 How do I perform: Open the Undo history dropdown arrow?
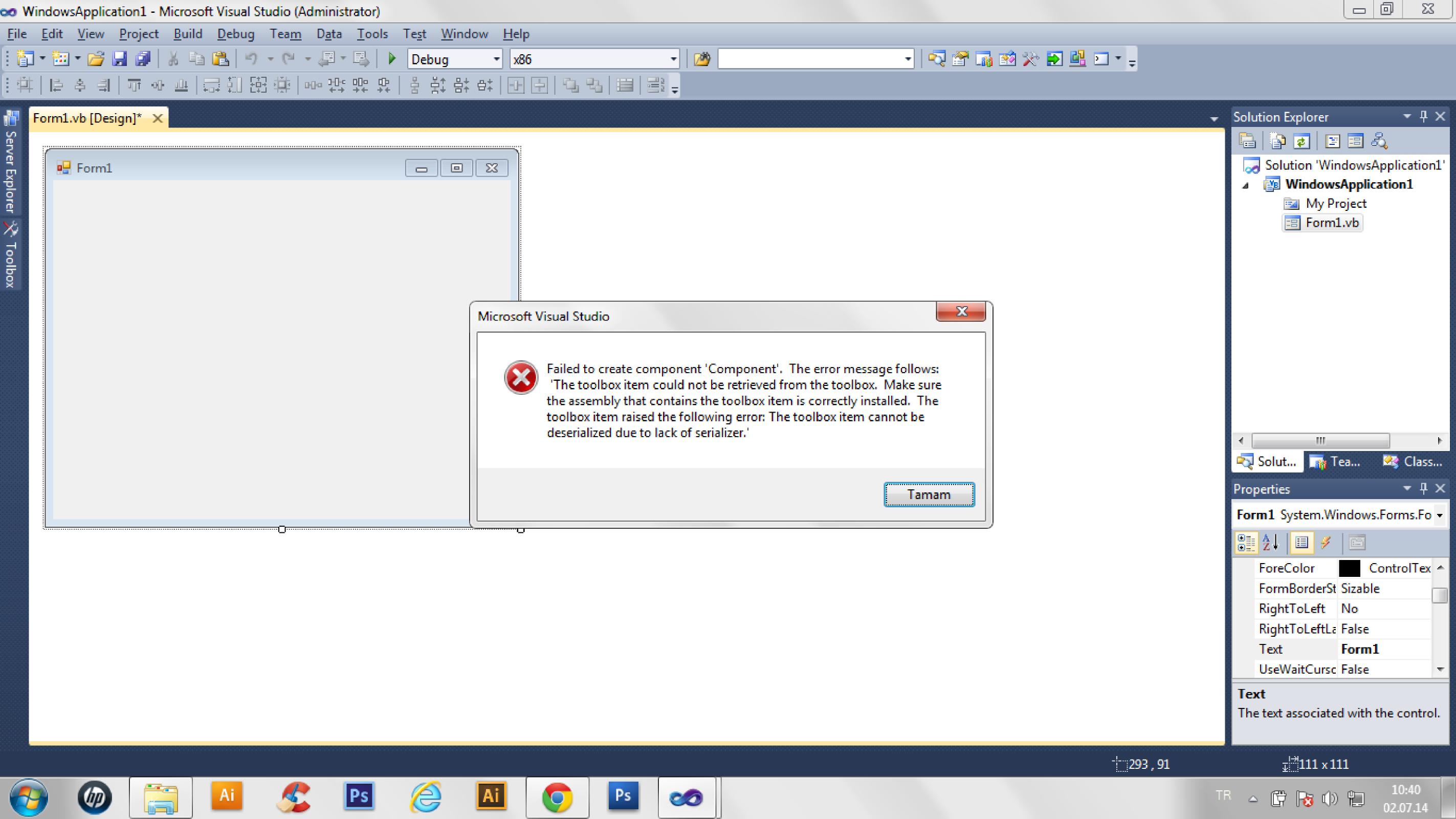click(270, 59)
